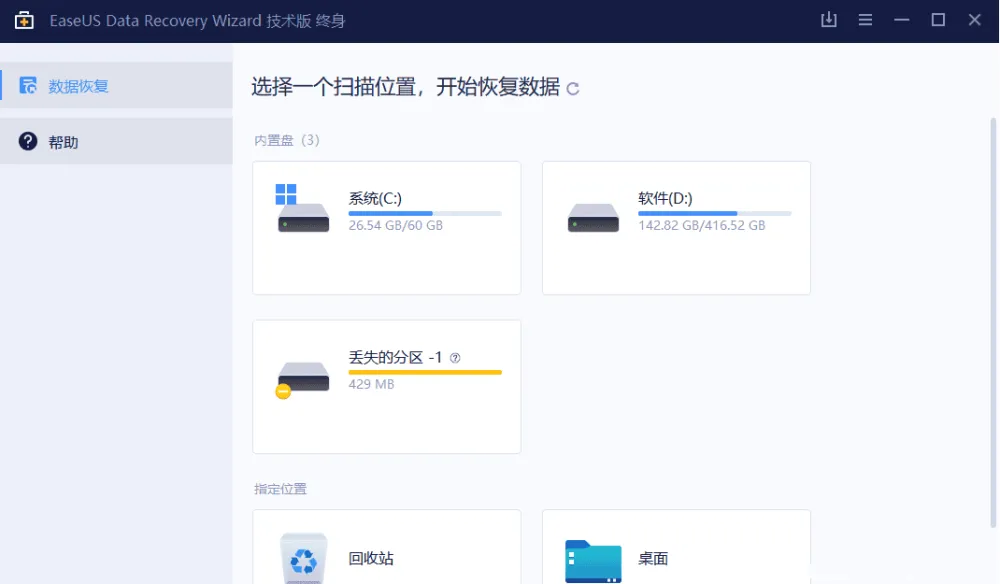Open the hamburger menu in the title bar
The width and height of the screenshot is (1000, 584).
[865, 19]
